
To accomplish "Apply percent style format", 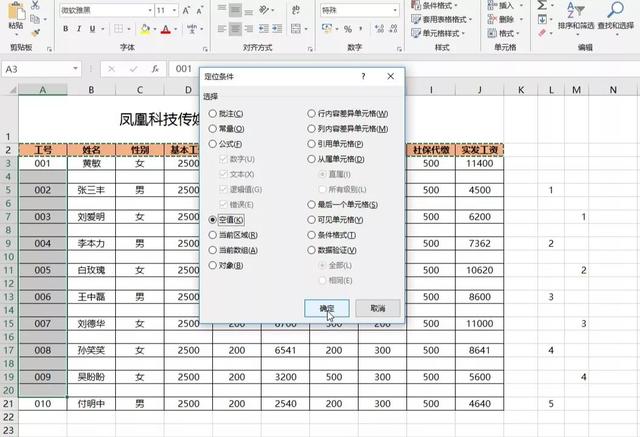I will (x=348, y=29).
